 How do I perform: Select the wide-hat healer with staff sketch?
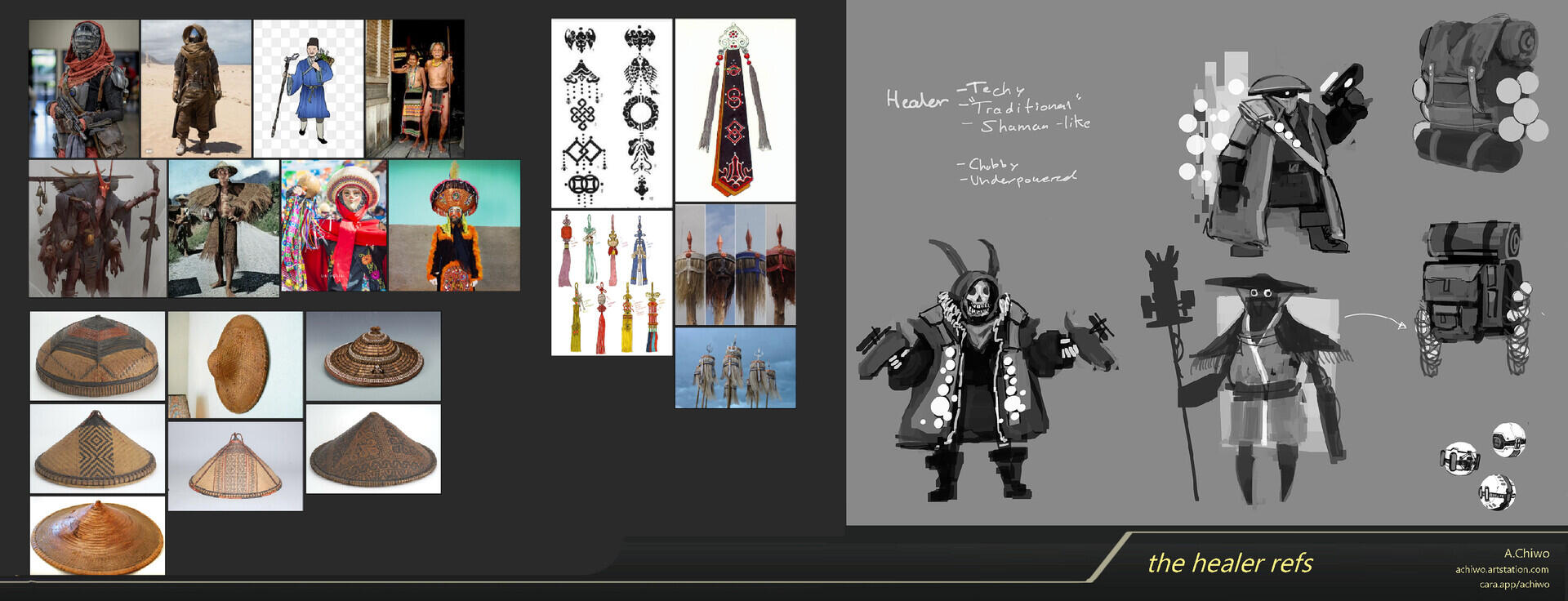(1258, 384)
